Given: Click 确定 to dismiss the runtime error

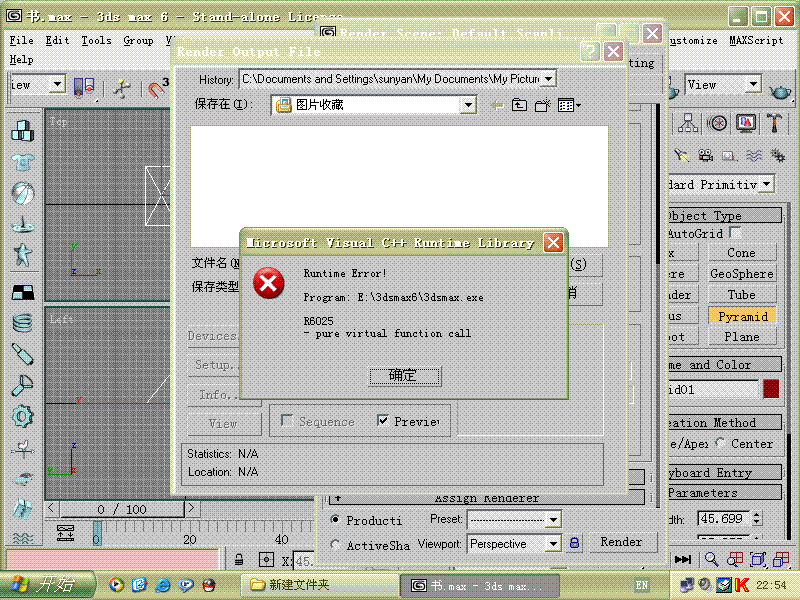Looking at the screenshot, I should pyautogui.click(x=404, y=376).
